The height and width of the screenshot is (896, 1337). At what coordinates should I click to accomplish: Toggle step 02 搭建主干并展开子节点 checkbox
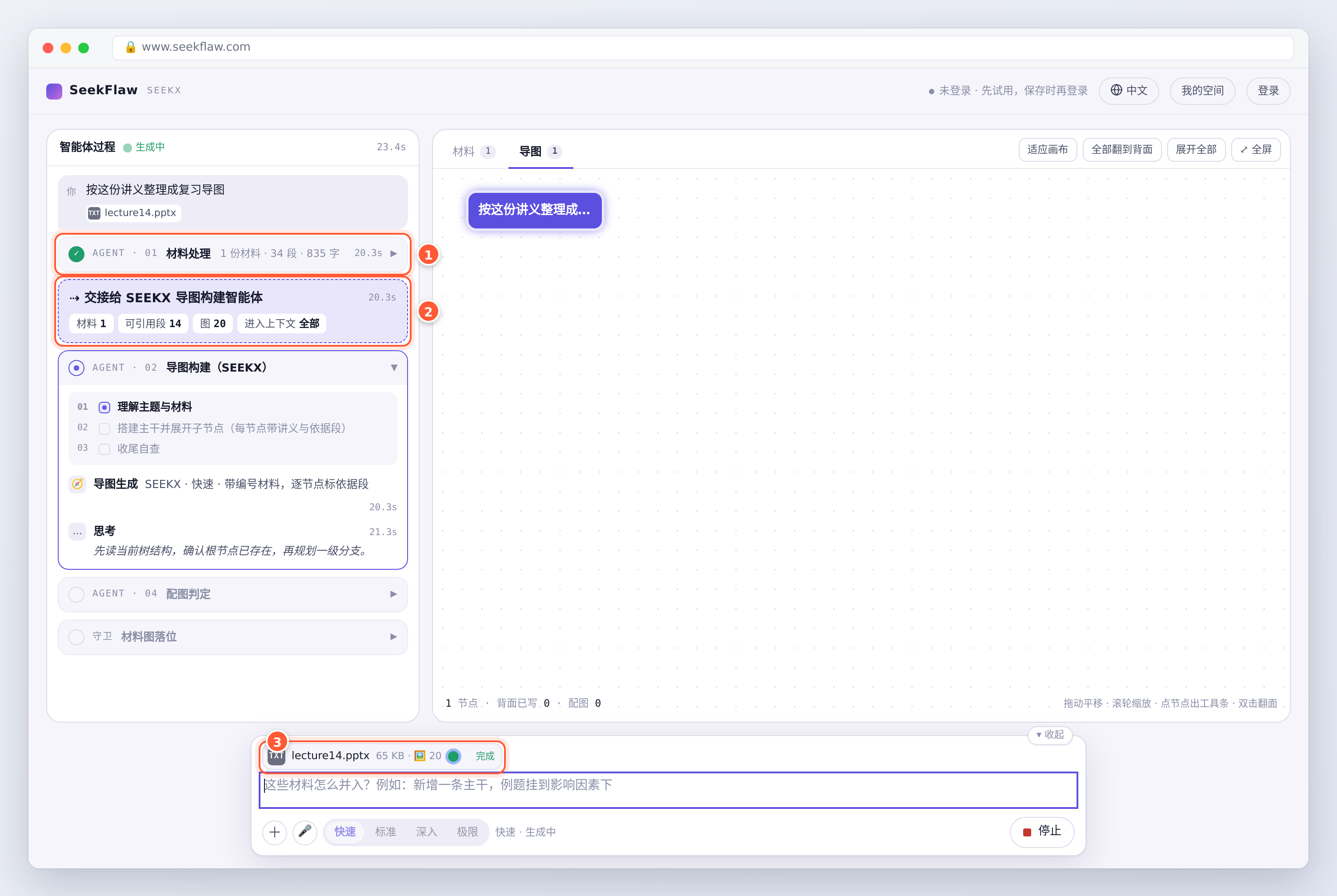(104, 428)
